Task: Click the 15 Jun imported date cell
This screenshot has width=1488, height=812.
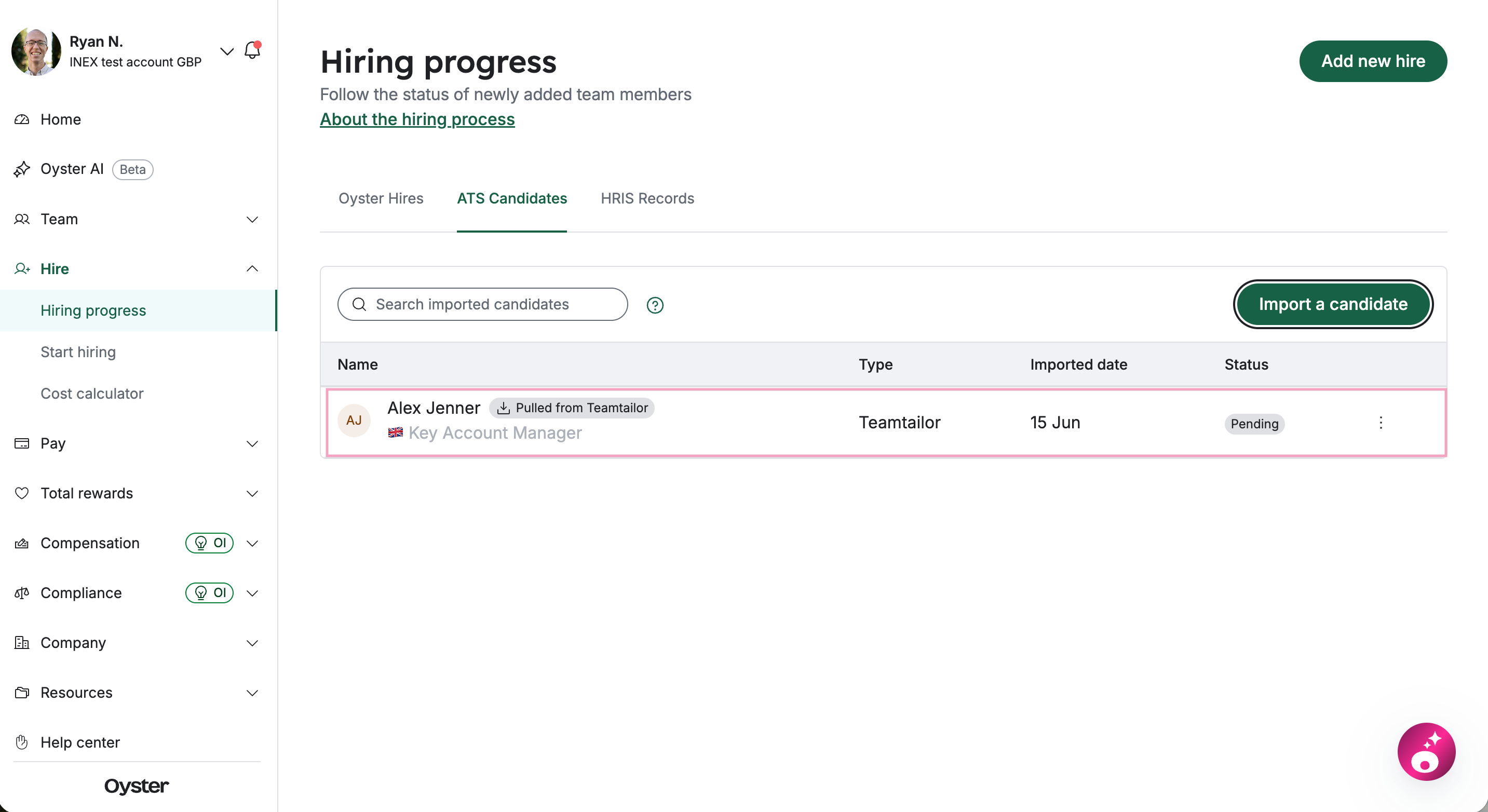Action: [1055, 422]
